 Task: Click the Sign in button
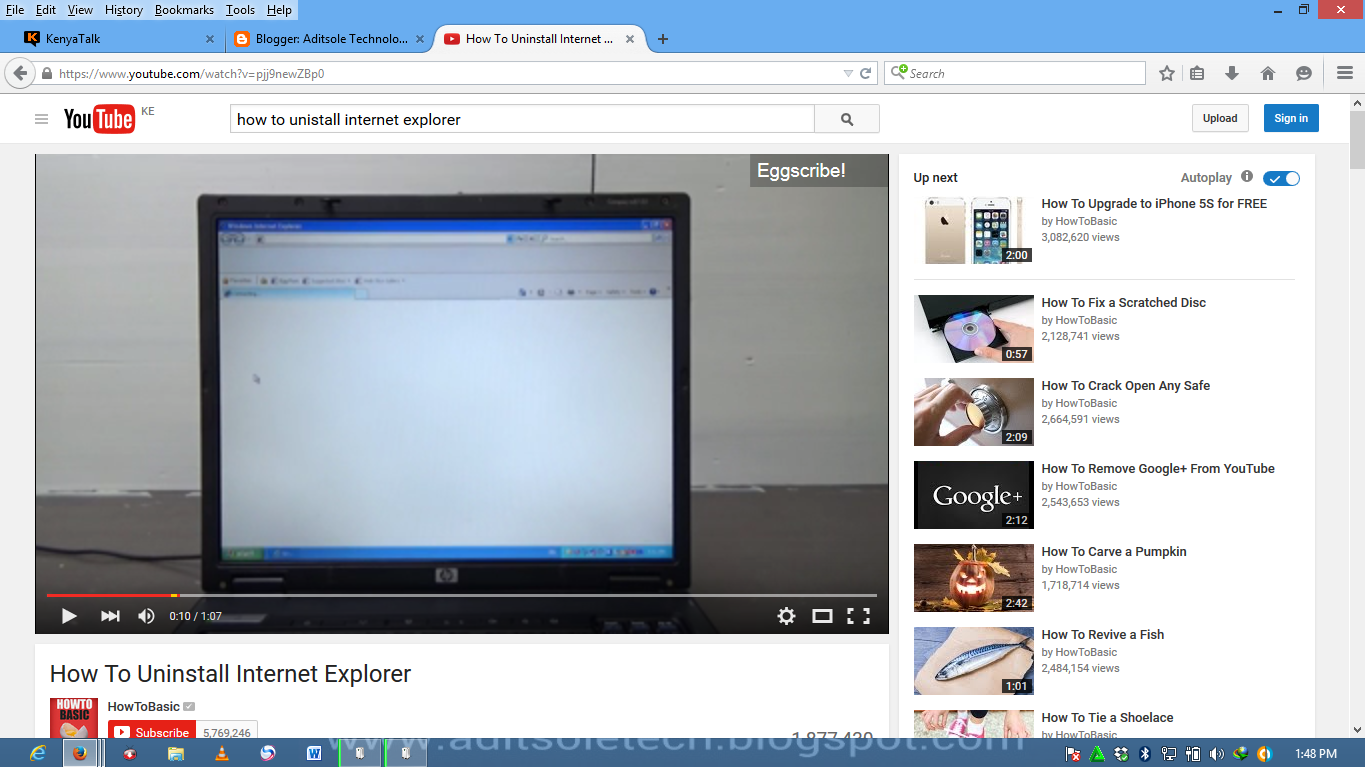1291,118
